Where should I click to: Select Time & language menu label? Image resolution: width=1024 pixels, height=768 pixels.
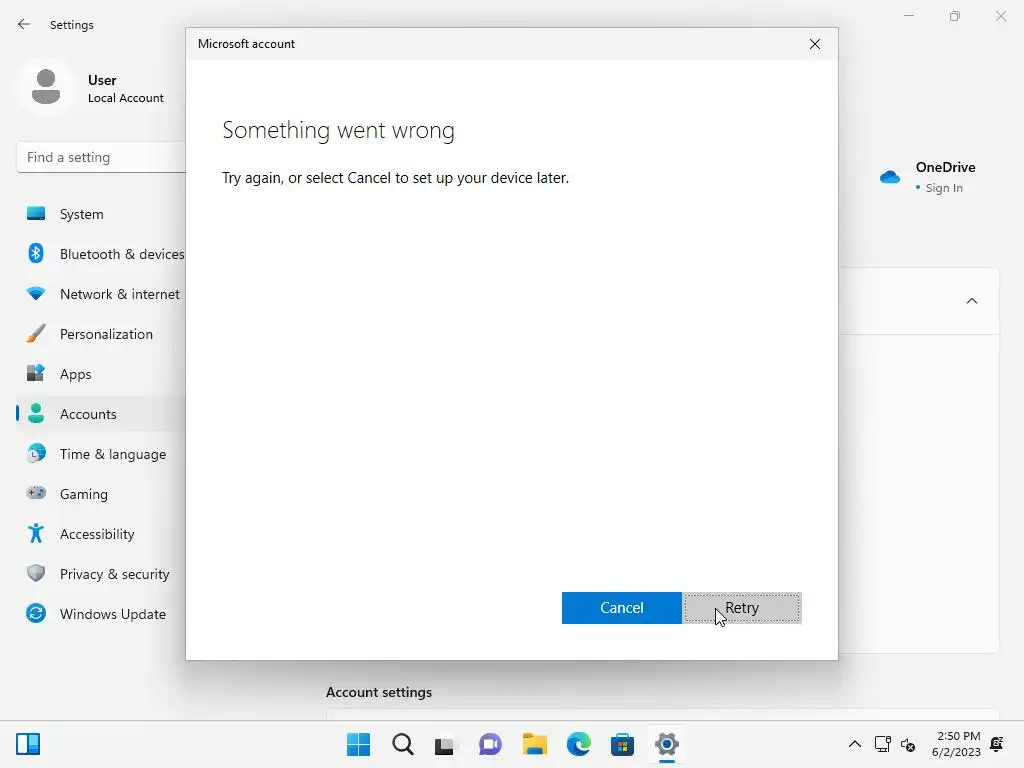click(x=113, y=454)
